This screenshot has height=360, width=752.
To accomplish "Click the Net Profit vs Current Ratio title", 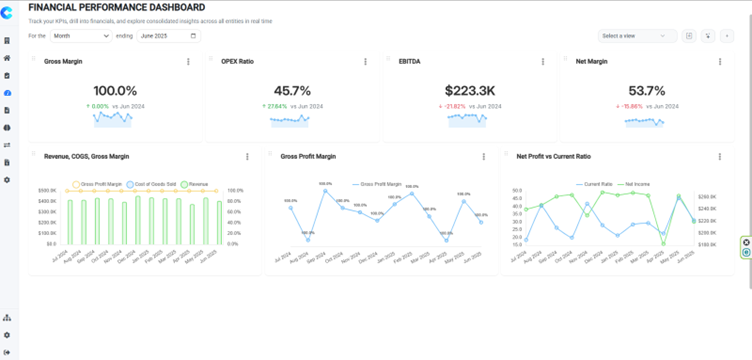I will pyautogui.click(x=553, y=156).
